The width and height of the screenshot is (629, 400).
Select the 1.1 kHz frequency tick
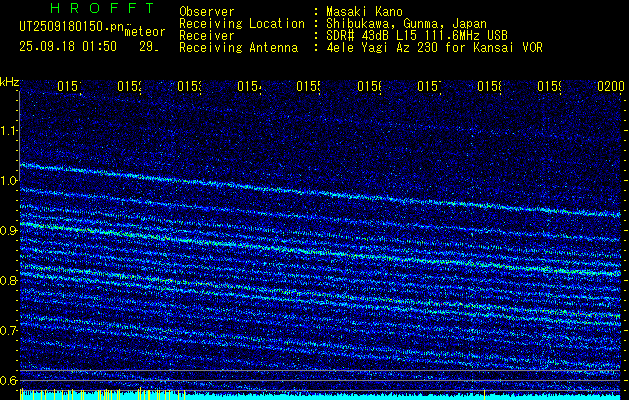(x=9, y=131)
